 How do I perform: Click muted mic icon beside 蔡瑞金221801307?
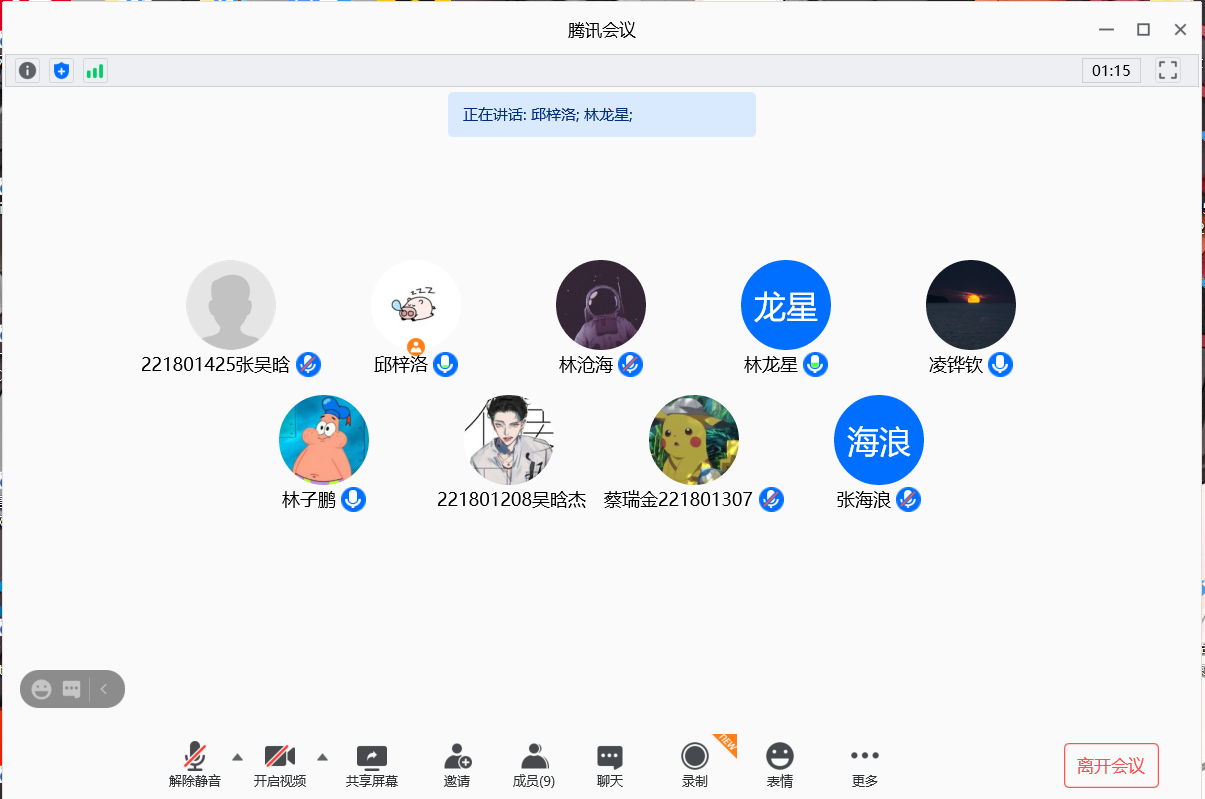[771, 500]
